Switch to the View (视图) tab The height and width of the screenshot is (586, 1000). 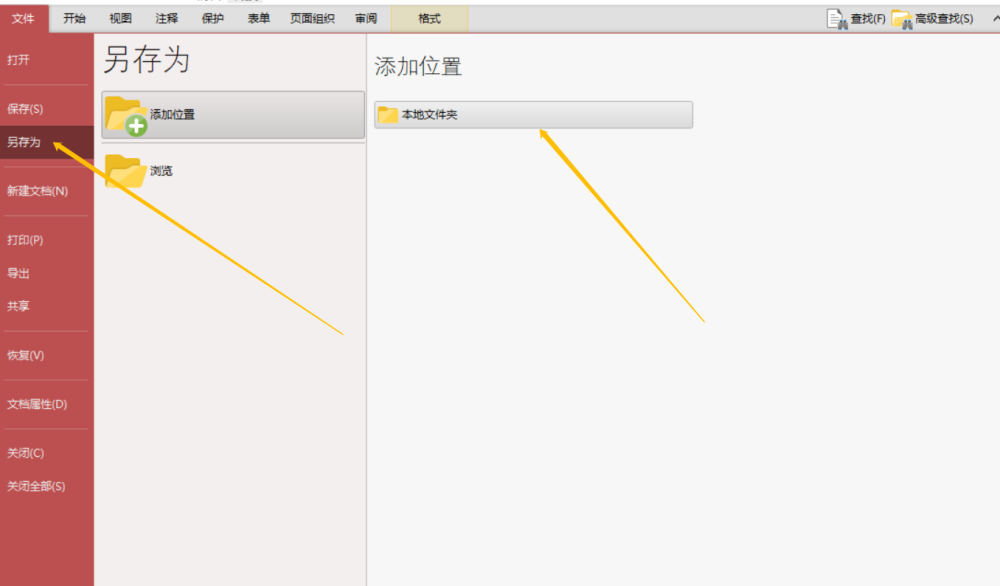121,18
